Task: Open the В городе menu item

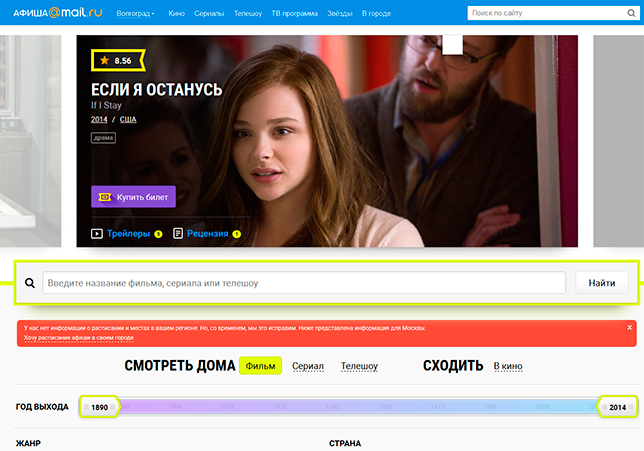Action: pyautogui.click(x=376, y=14)
